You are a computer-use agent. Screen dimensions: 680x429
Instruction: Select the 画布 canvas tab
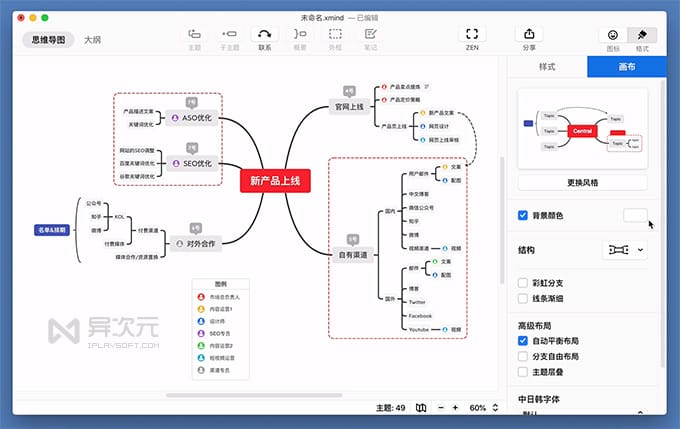[627, 67]
